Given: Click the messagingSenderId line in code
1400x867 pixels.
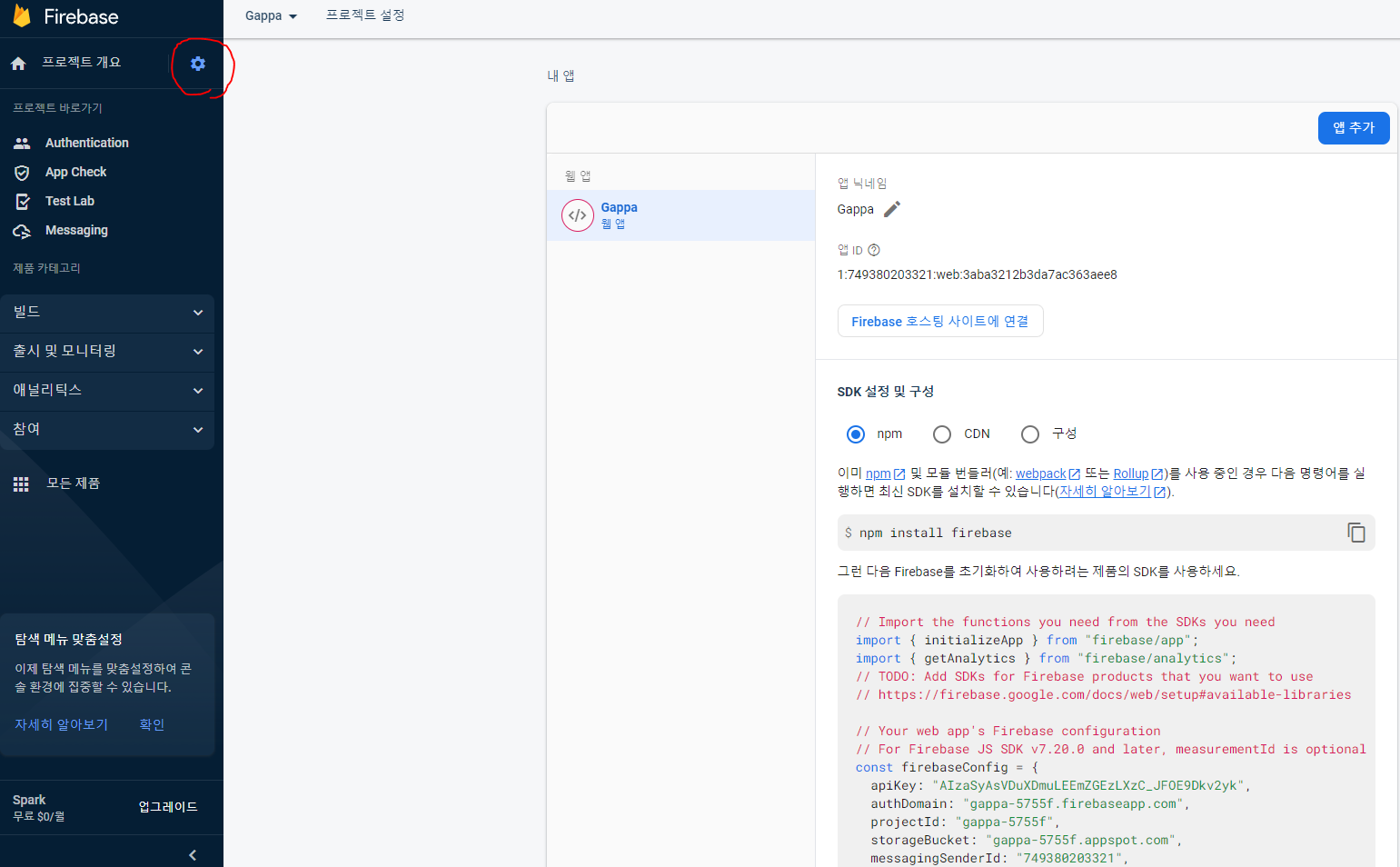Looking at the screenshot, I should pyautogui.click(x=999, y=858).
